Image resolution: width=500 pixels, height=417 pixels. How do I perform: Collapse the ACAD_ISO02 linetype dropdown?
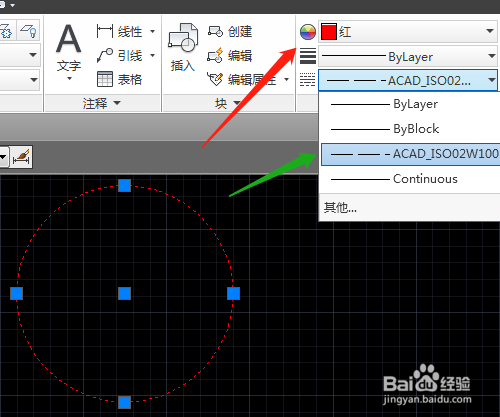[x=491, y=80]
